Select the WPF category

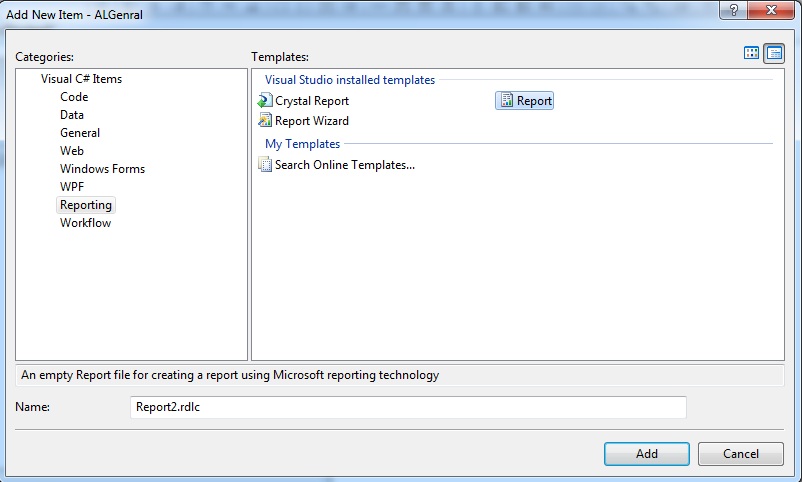72,187
